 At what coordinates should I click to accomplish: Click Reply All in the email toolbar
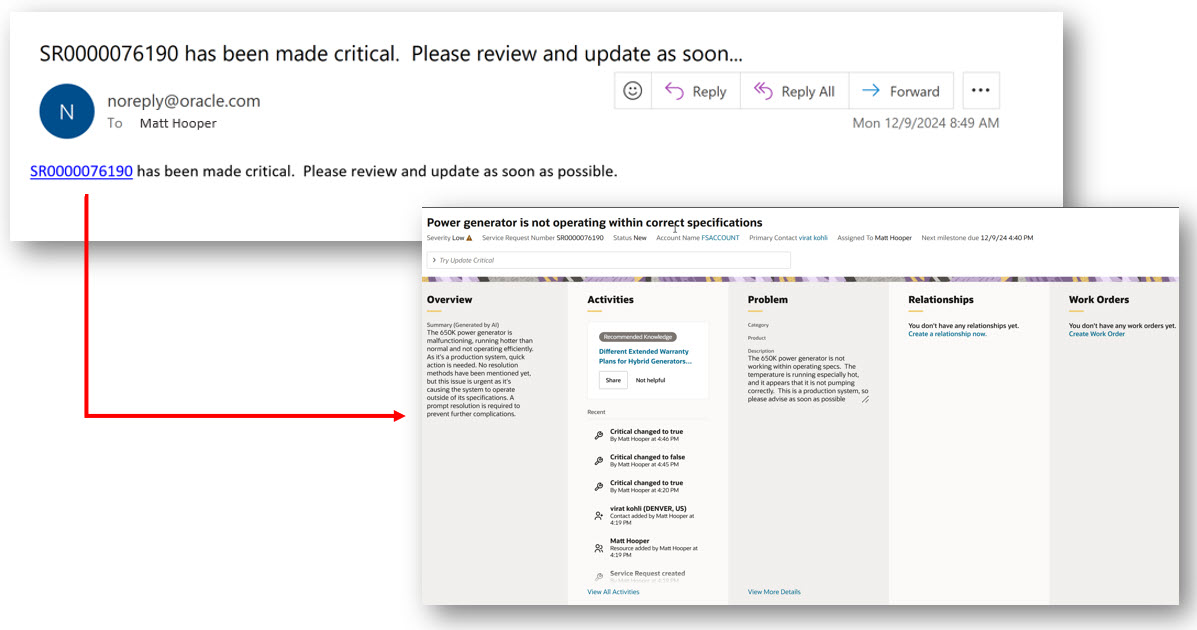[795, 91]
